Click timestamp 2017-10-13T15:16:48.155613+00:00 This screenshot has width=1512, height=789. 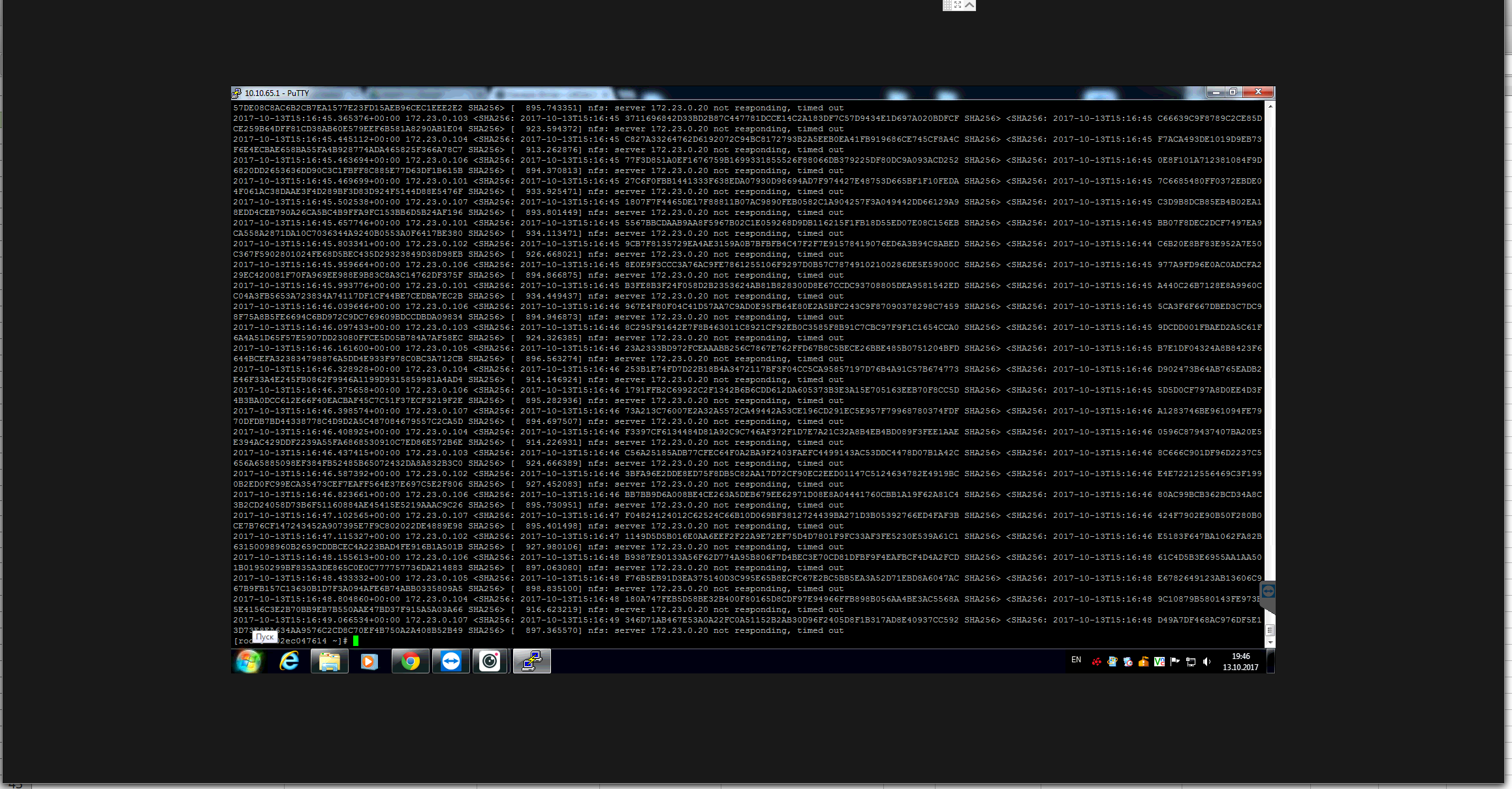(x=317, y=557)
